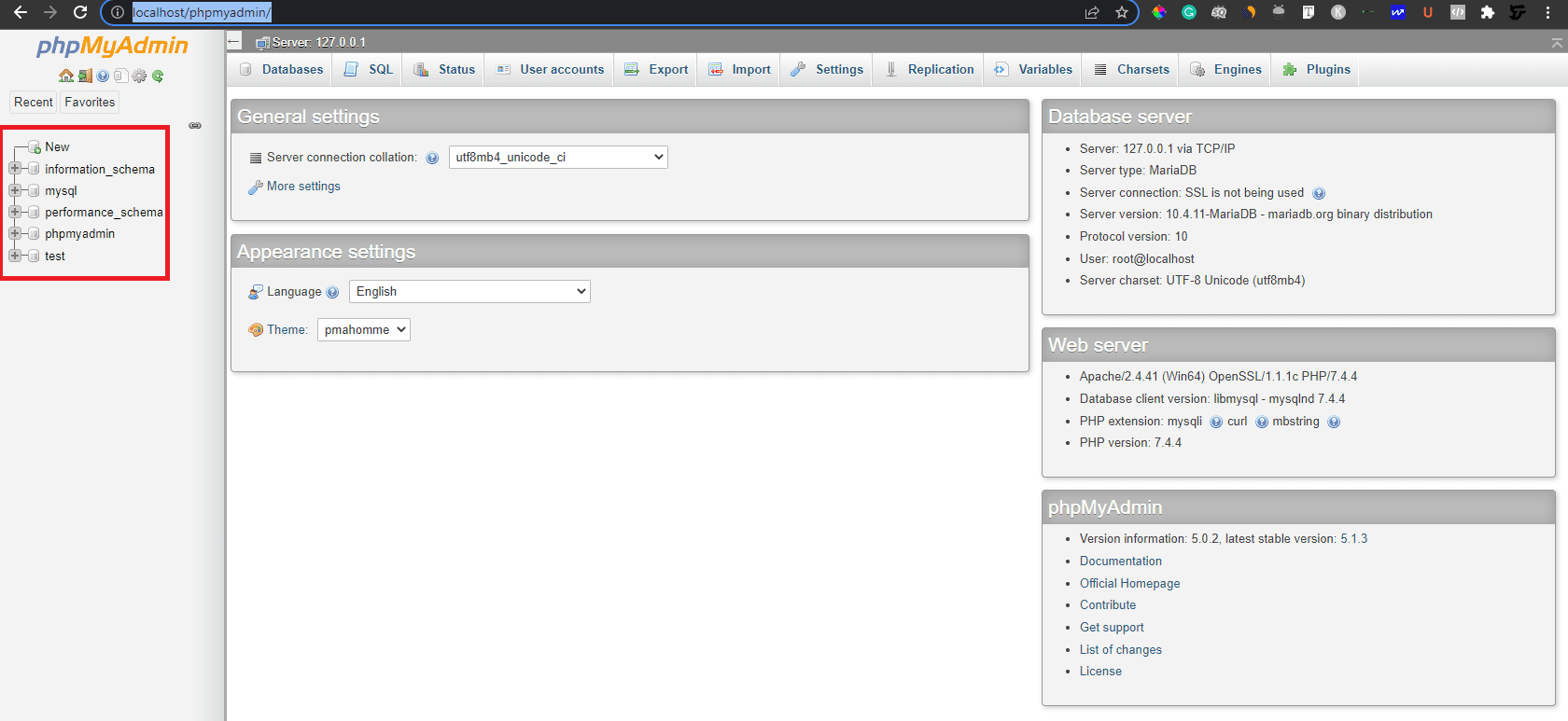Screen dimensions: 1568x721
Task: Open the Chrome three-dot menu
Action: 1548,12
